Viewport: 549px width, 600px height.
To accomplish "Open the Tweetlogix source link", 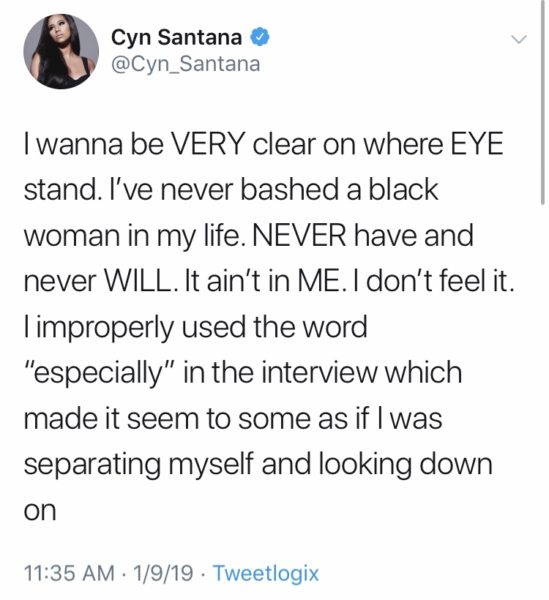I will click(x=266, y=573).
